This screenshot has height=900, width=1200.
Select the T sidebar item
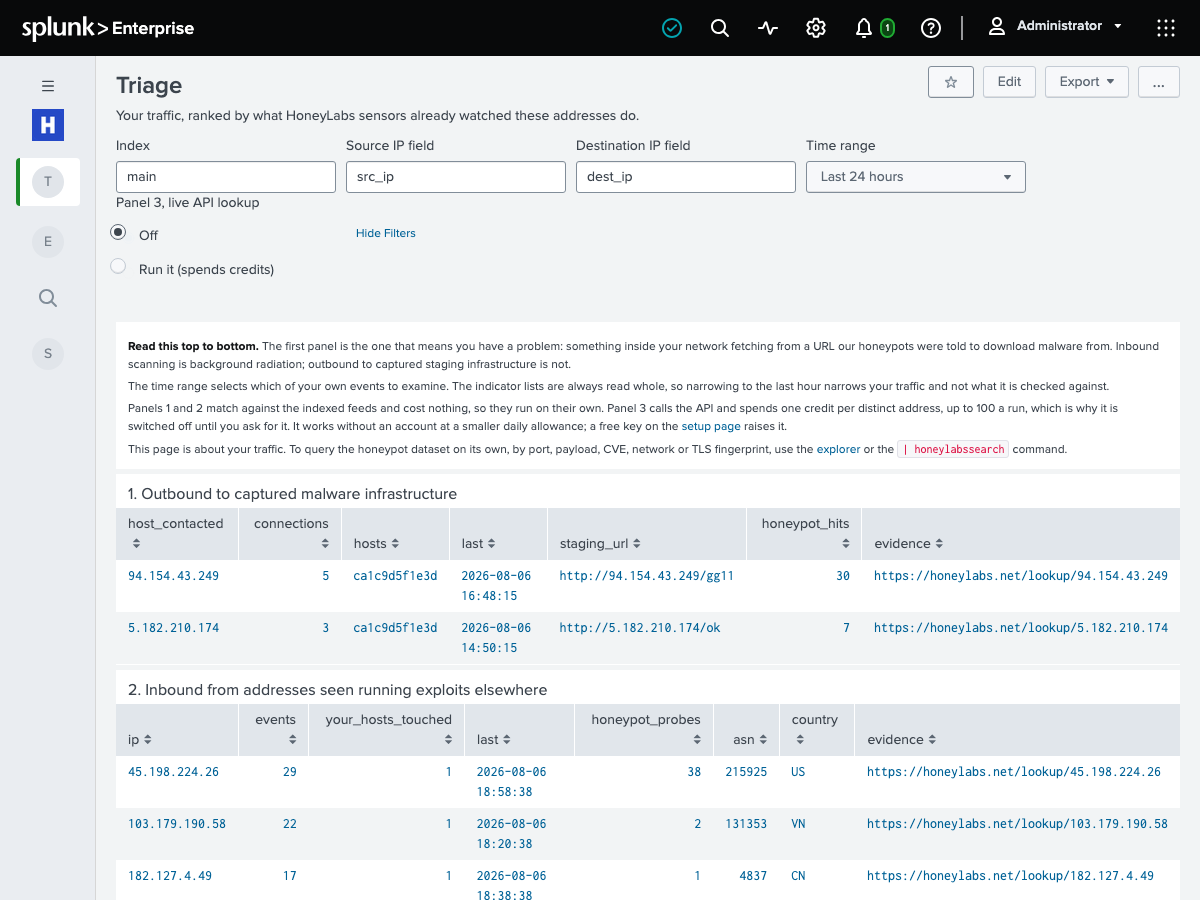pos(48,181)
